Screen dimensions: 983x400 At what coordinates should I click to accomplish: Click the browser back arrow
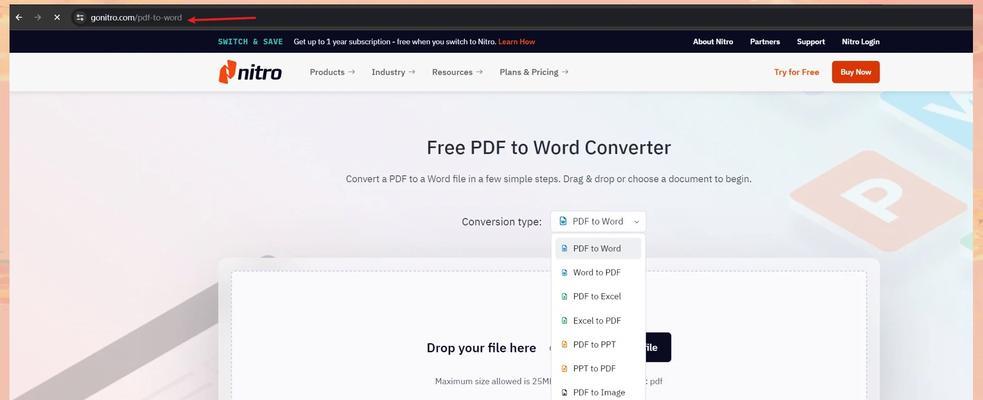tap(19, 18)
